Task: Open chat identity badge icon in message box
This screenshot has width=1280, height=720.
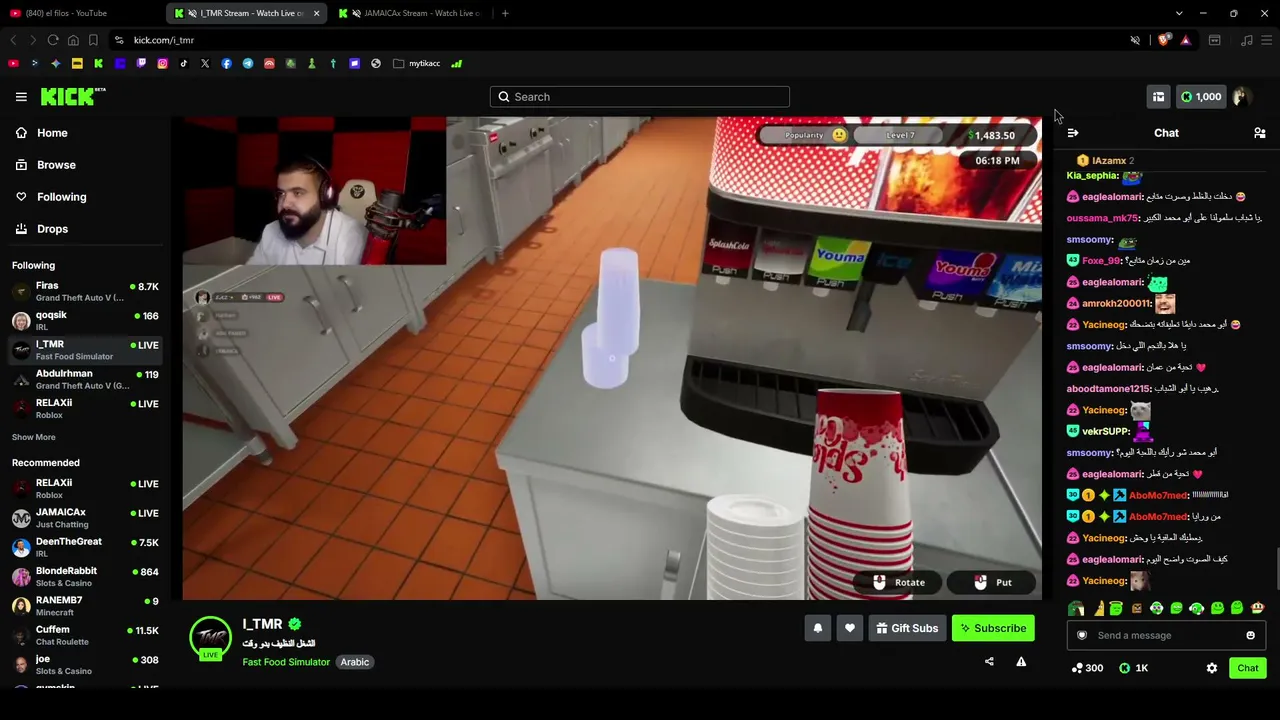Action: click(1082, 635)
